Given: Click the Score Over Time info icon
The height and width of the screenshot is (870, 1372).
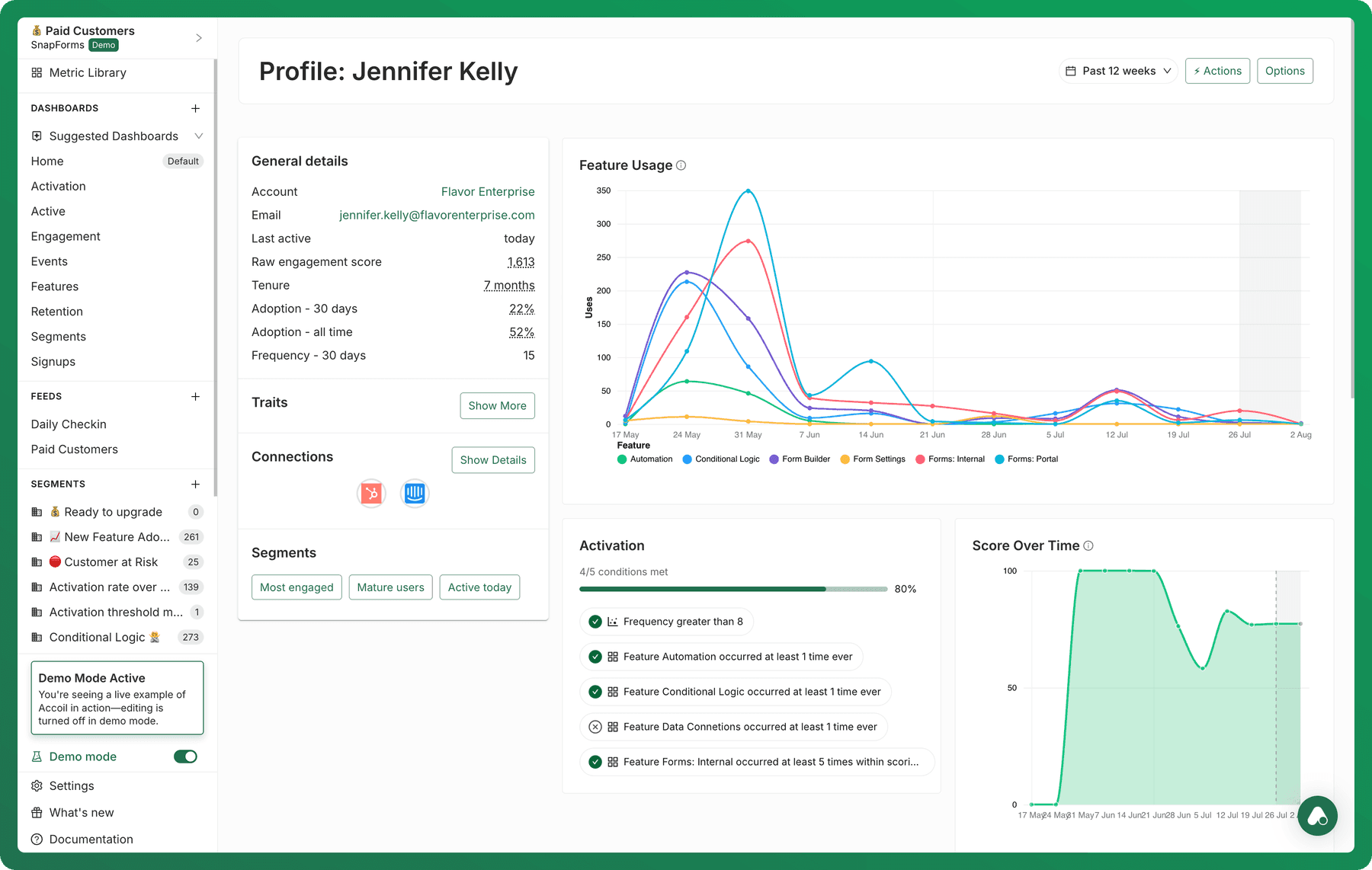Looking at the screenshot, I should (x=1088, y=545).
